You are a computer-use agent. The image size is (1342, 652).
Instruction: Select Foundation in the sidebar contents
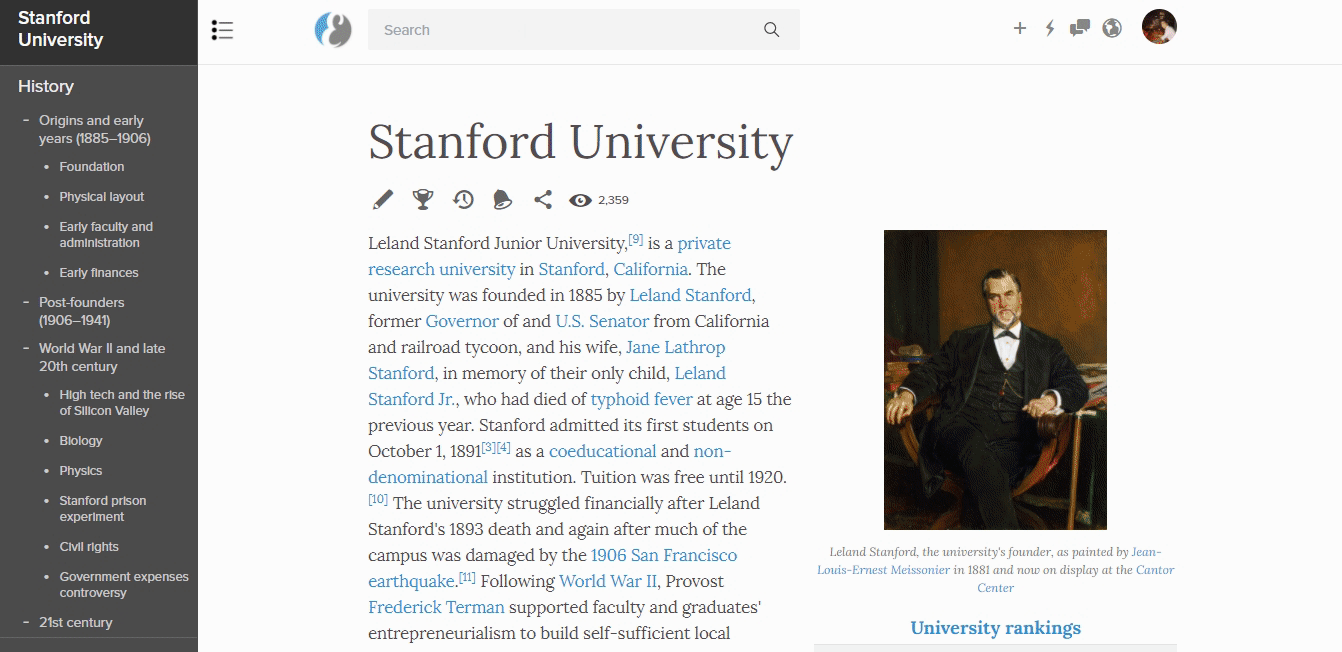pyautogui.click(x=92, y=167)
